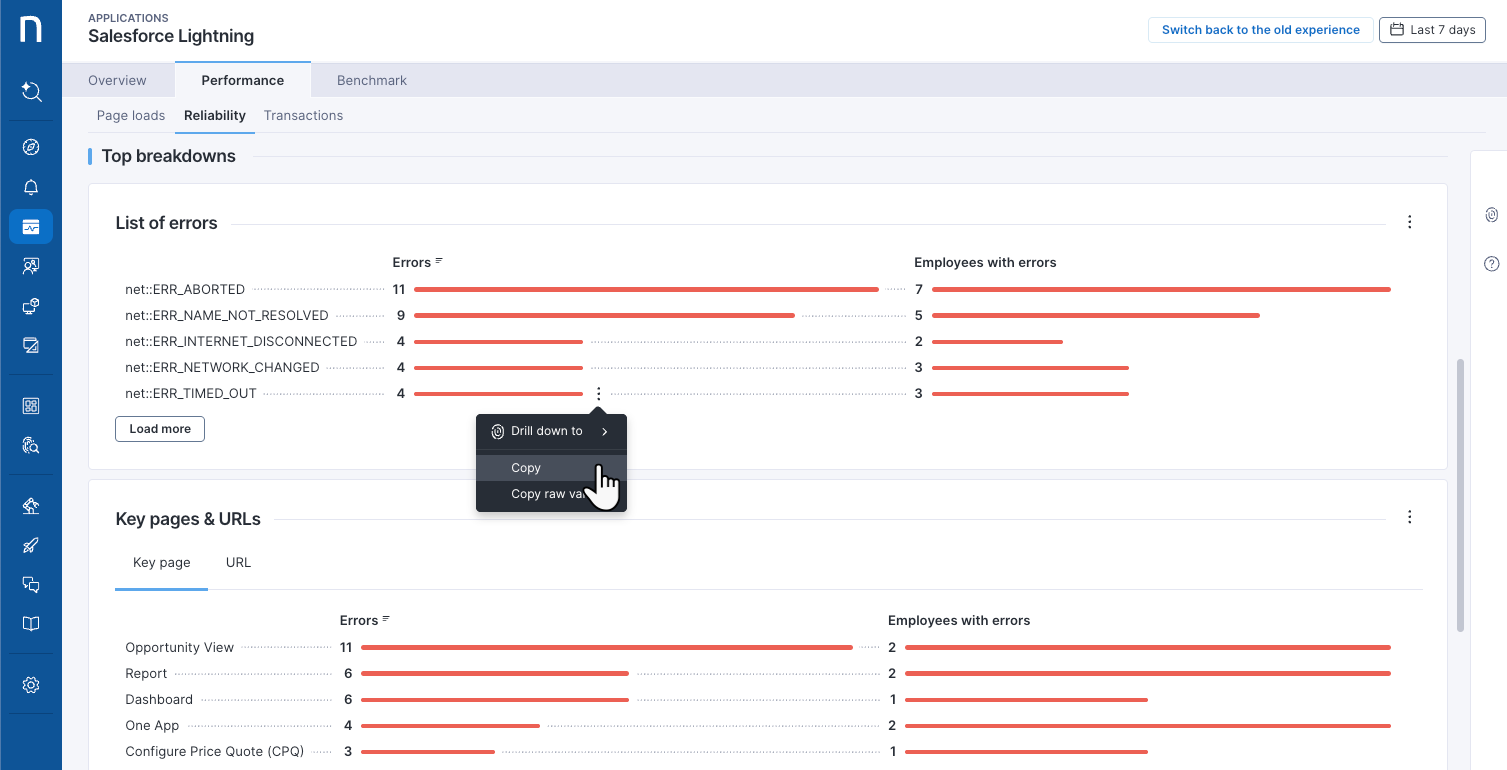Open the rocket icon in left sidebar
The image size is (1507, 770).
(31, 545)
